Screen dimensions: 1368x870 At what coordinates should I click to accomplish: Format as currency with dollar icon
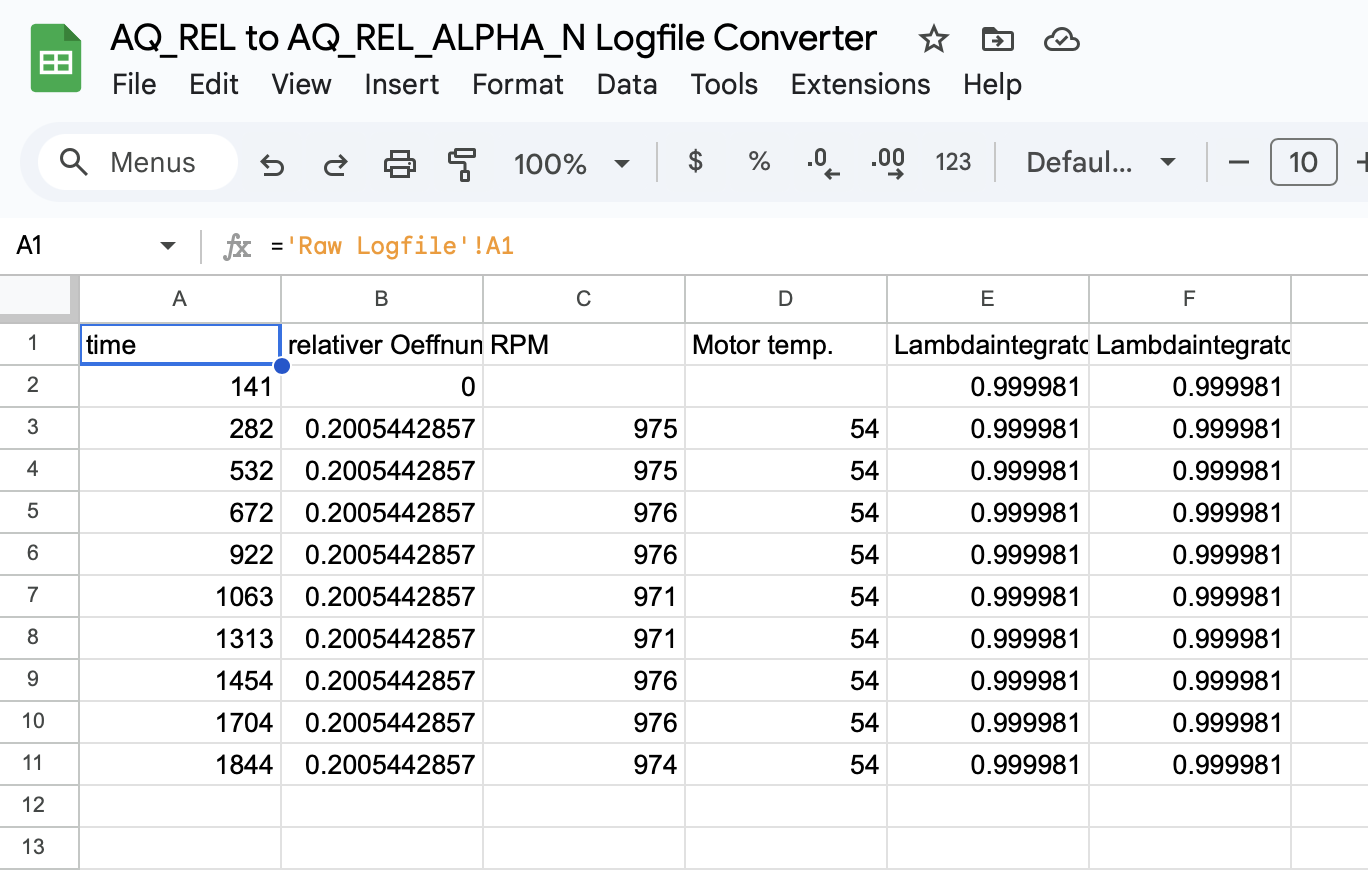[696, 162]
